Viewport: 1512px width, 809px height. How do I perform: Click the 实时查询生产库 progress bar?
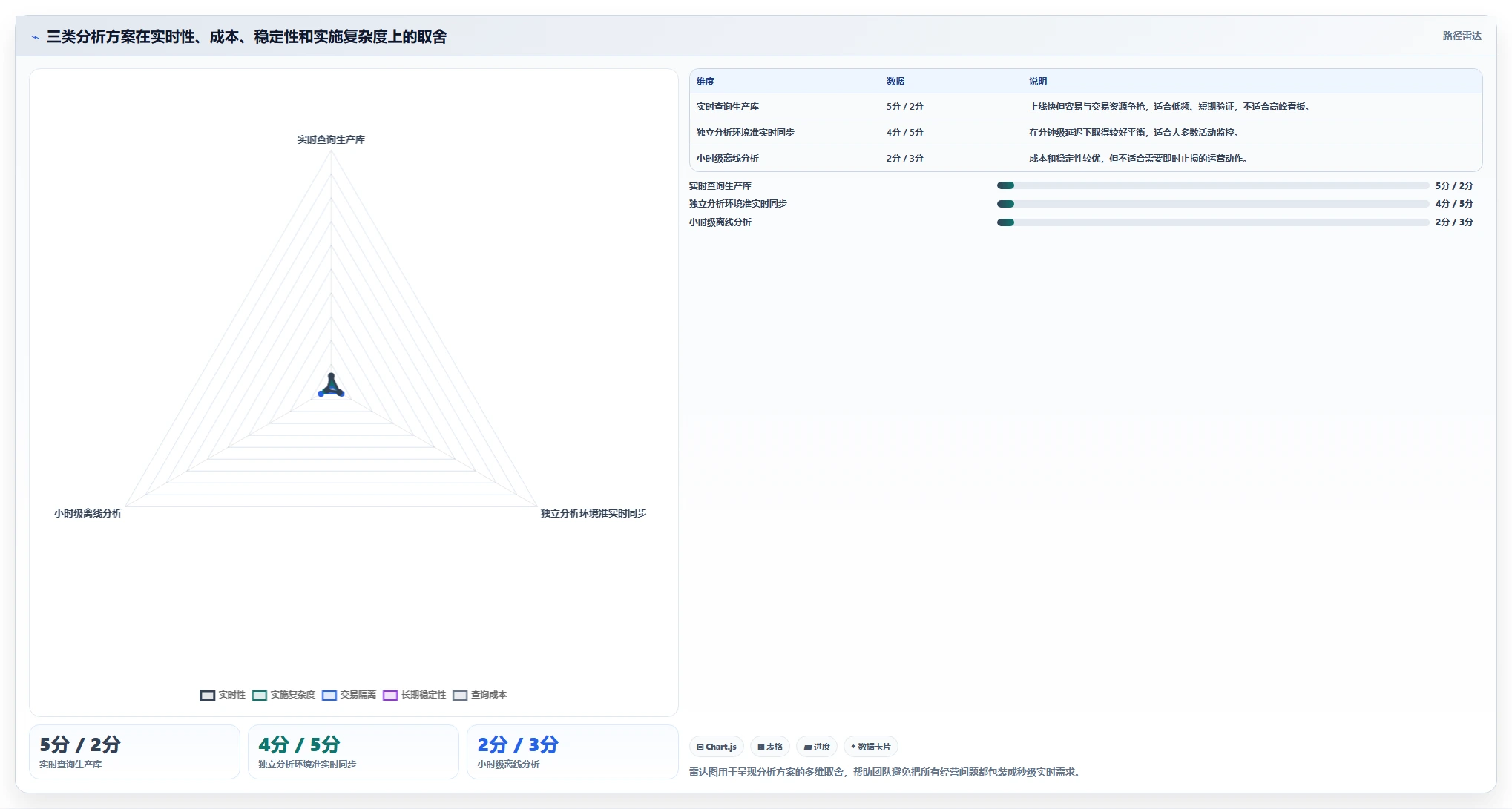[1213, 185]
